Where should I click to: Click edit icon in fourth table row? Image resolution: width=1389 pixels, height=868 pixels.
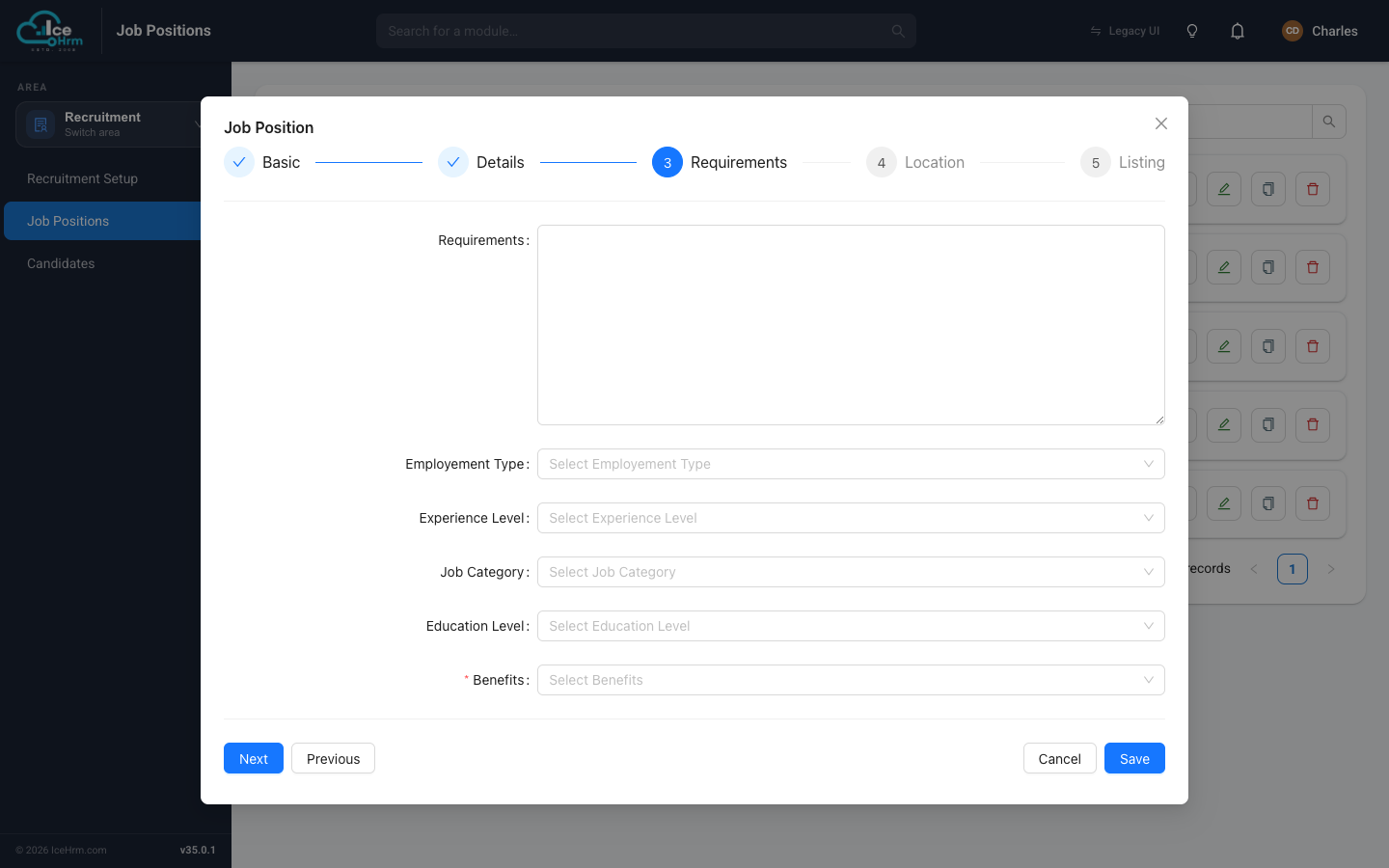point(1224,424)
